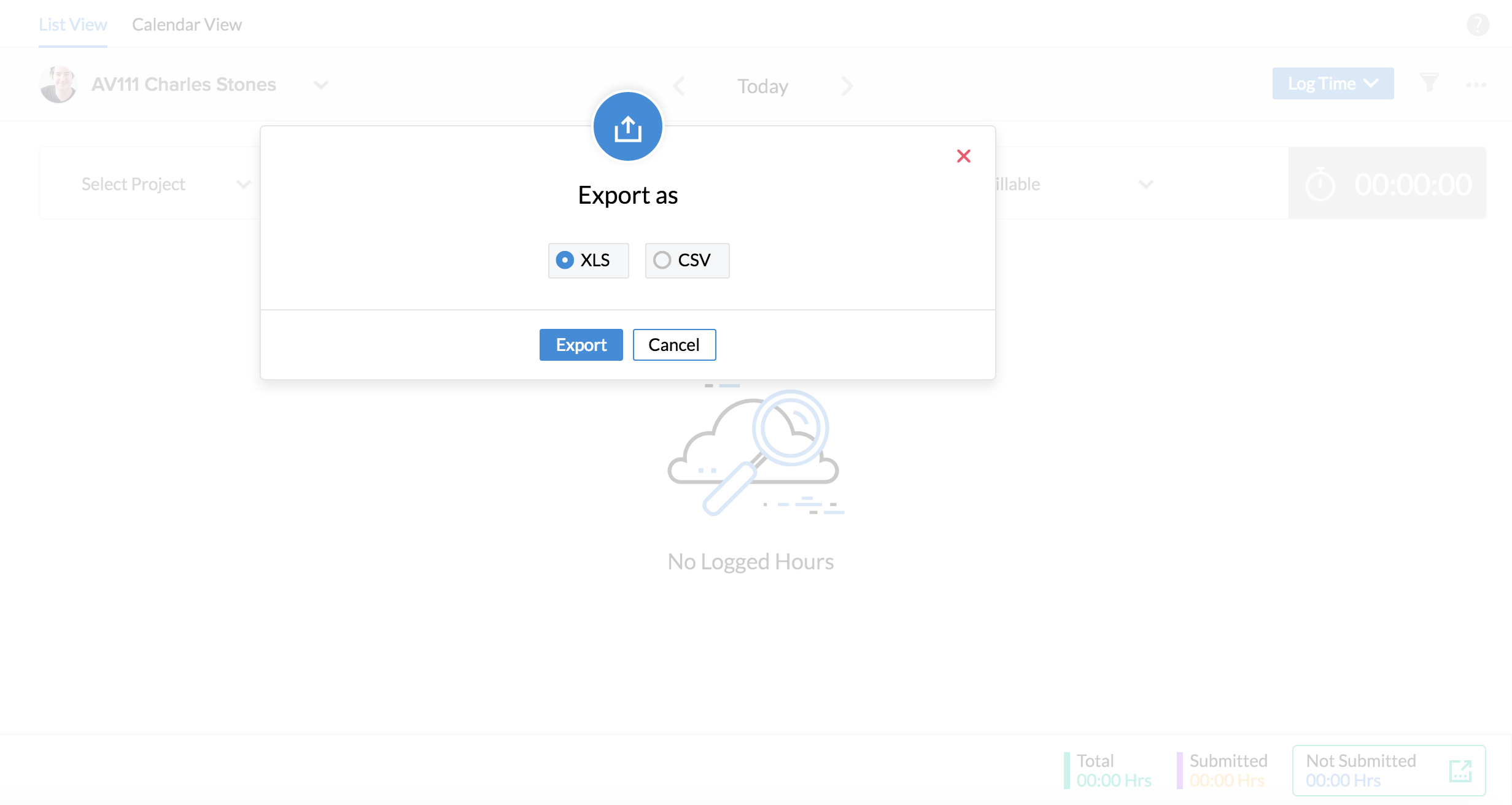Expand the Billable status dropdown
The height and width of the screenshot is (805, 1512).
(x=1145, y=184)
